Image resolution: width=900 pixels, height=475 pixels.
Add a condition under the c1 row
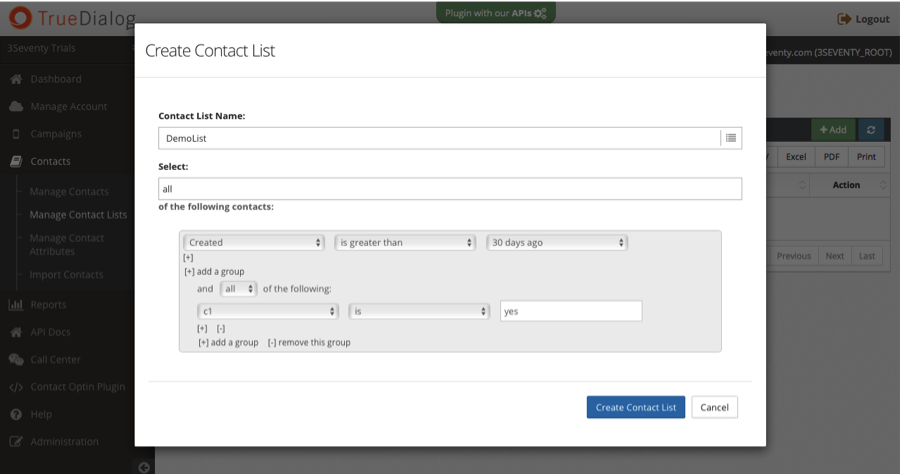point(202,328)
